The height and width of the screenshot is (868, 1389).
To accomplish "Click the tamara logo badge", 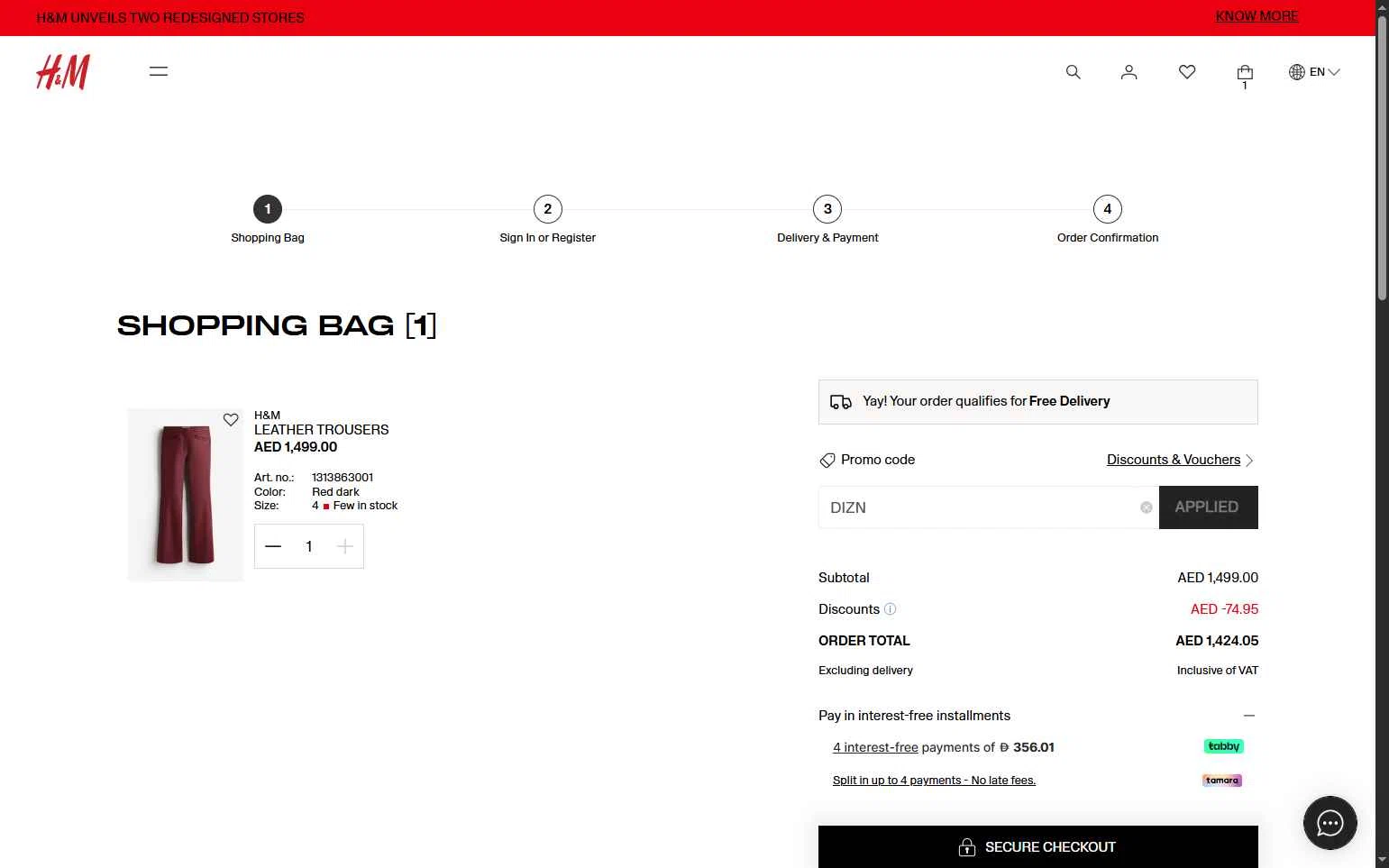I will click(1222, 781).
